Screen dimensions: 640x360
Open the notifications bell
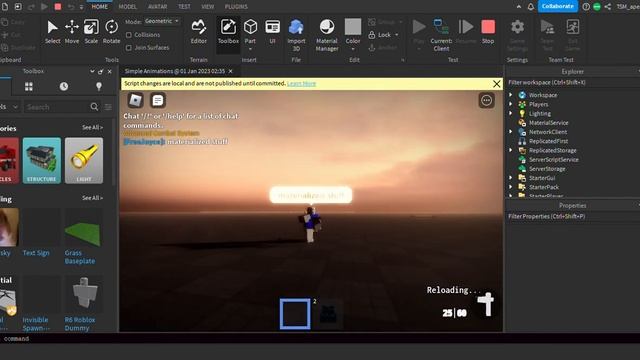tap(531, 7)
